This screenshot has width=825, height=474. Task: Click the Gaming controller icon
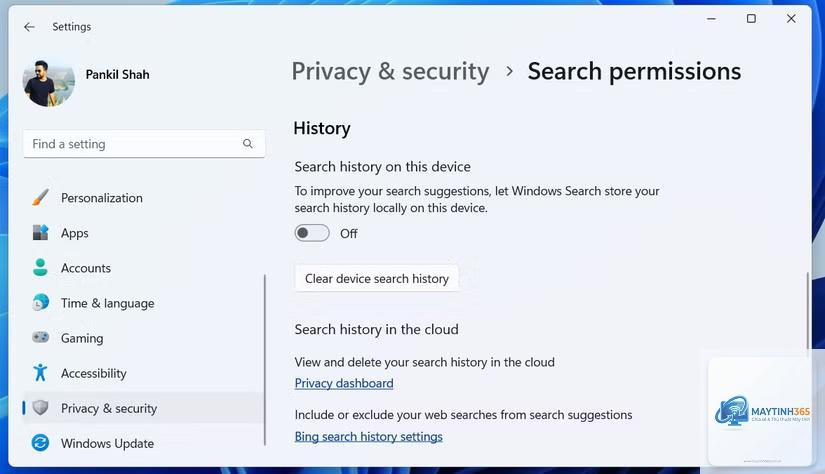coord(41,337)
